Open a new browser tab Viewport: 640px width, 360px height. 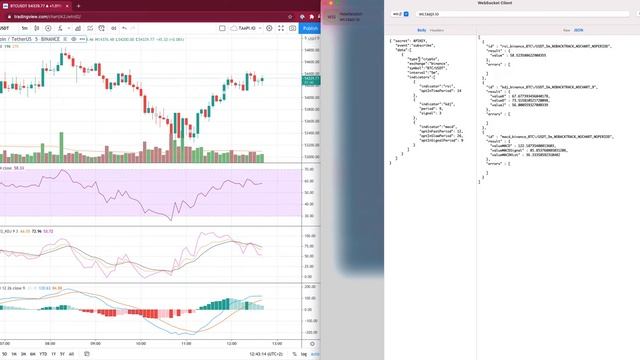[x=78, y=6]
